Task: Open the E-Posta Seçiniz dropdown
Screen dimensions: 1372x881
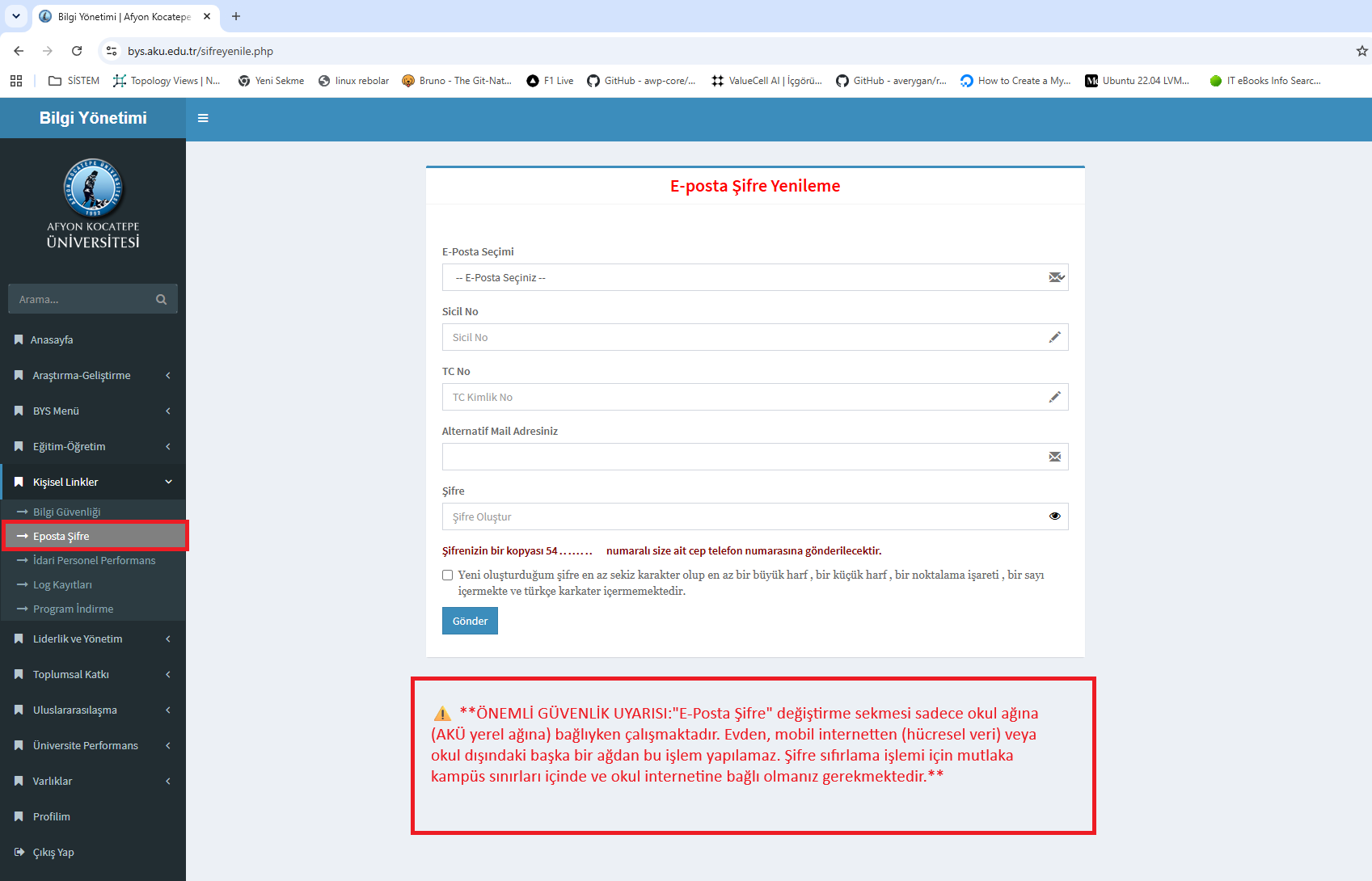Action: point(755,277)
